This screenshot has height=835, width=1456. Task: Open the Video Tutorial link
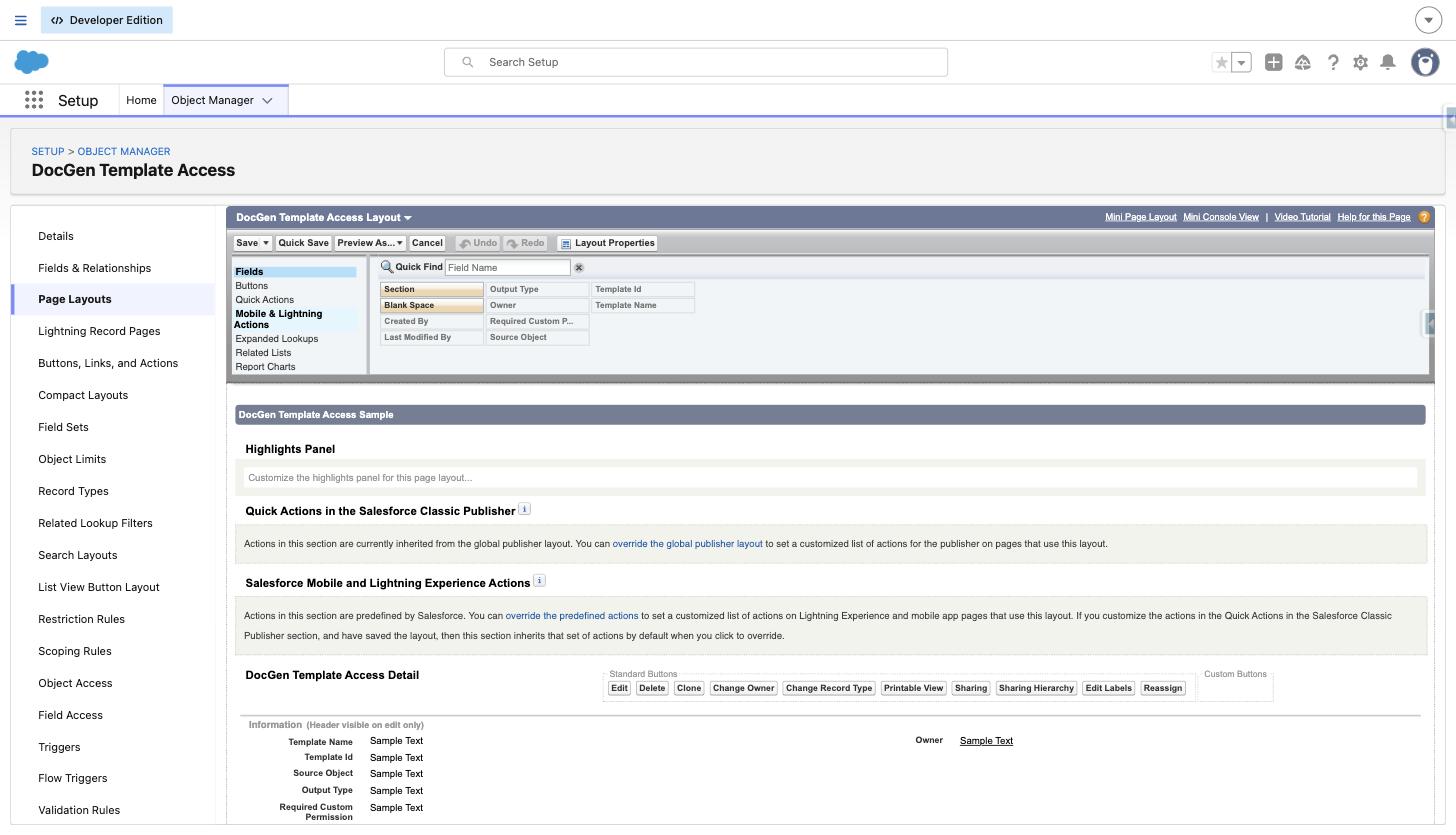click(x=1302, y=217)
